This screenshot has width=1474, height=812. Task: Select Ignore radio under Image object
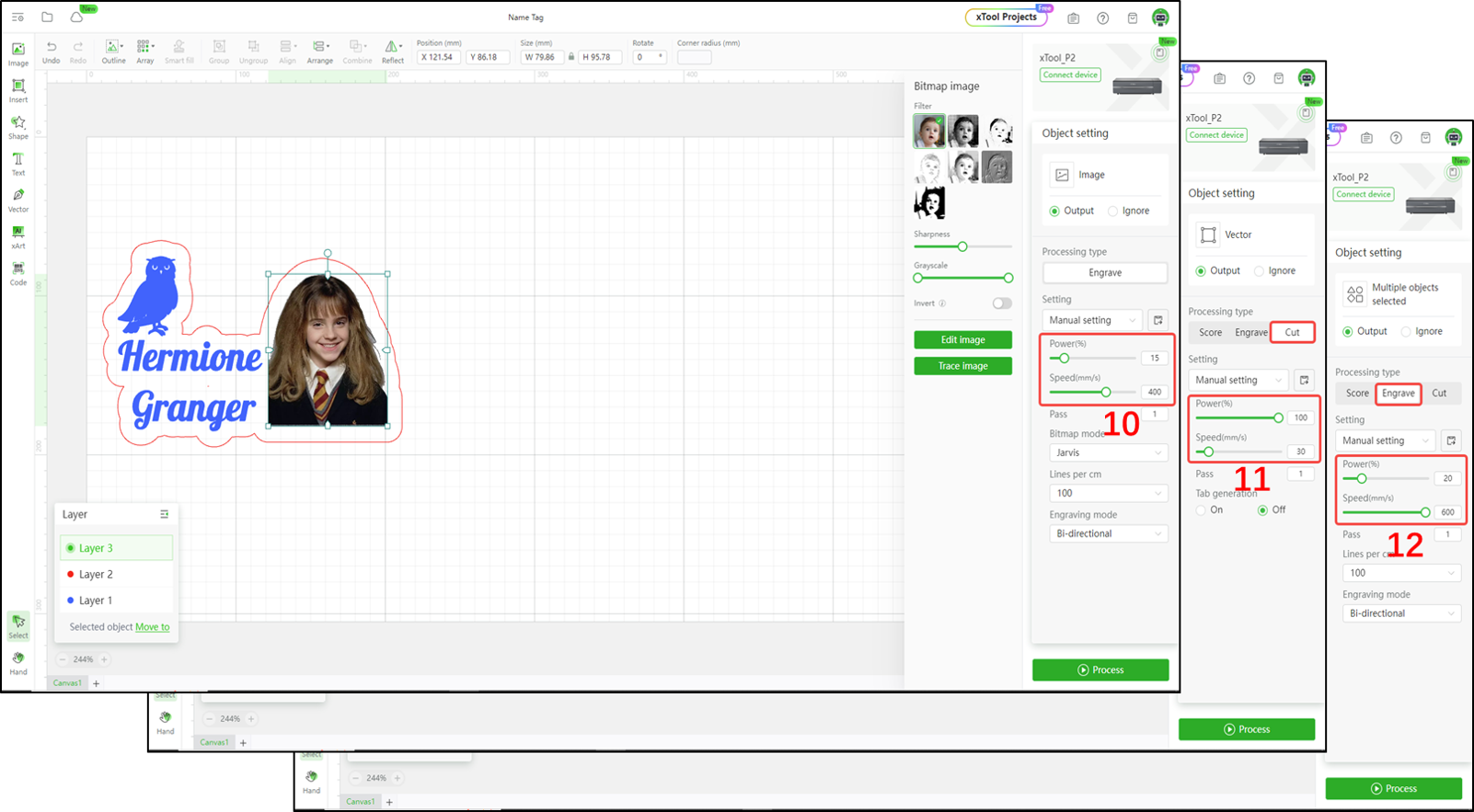1112,211
